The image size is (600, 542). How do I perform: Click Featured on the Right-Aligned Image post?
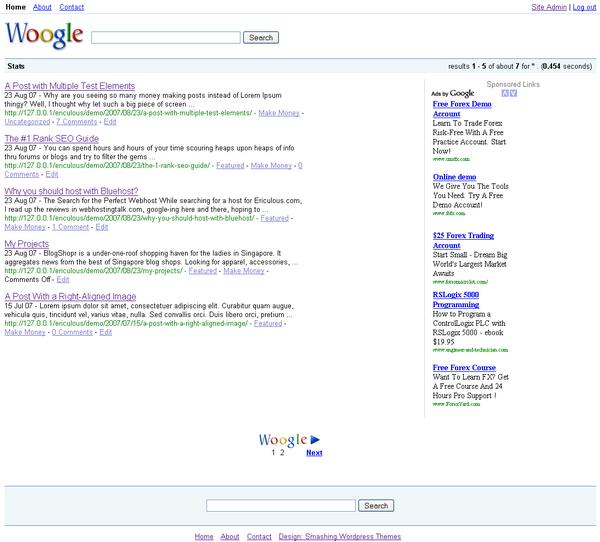point(268,323)
